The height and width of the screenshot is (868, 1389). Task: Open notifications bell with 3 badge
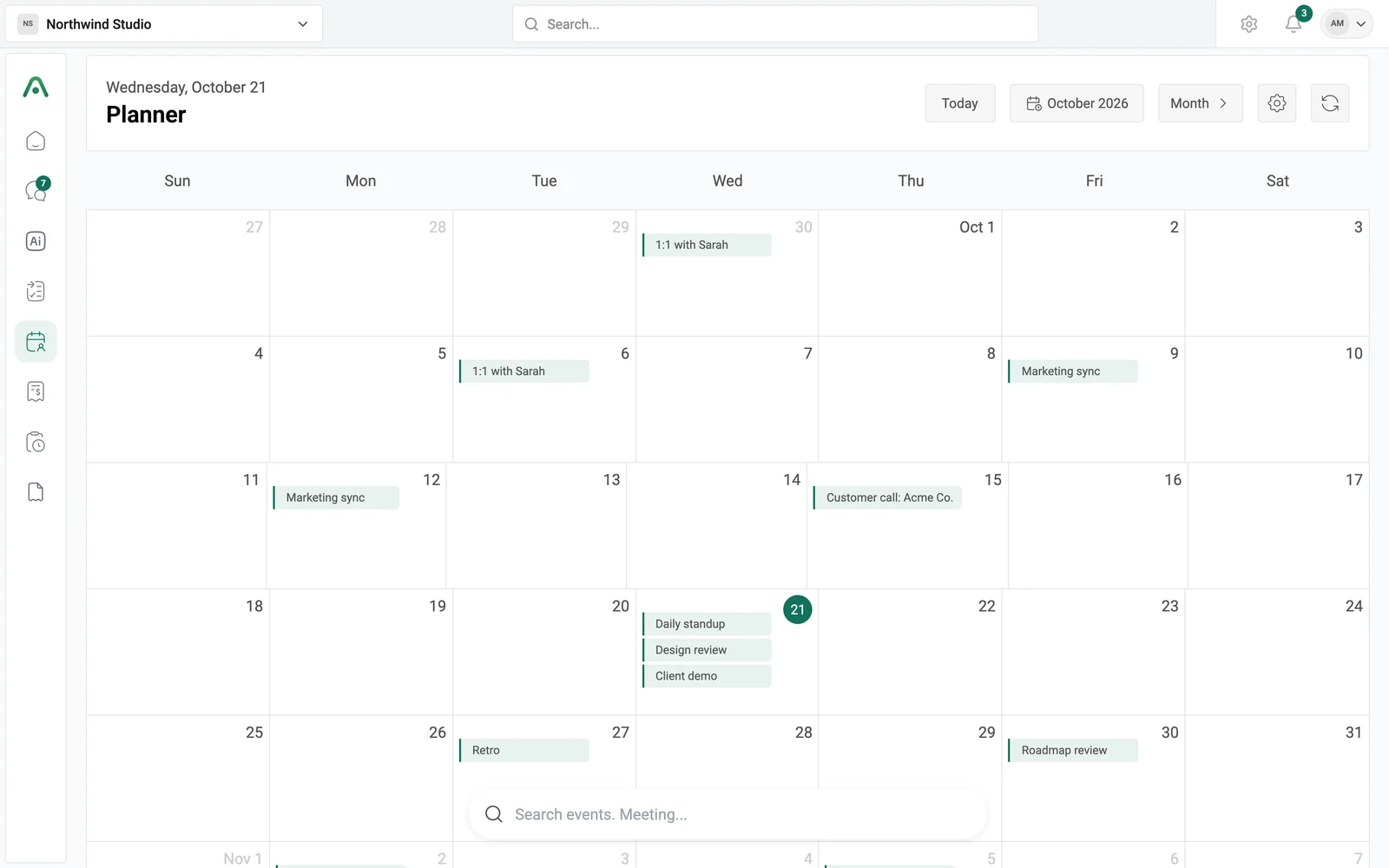[x=1294, y=24]
